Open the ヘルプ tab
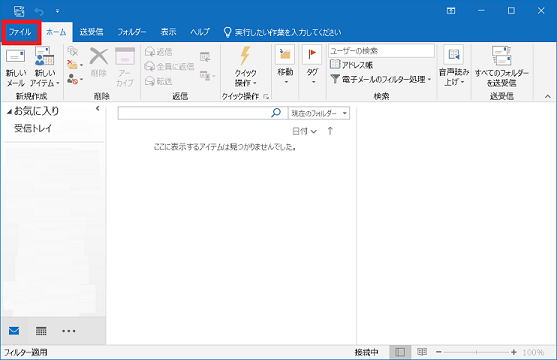 tap(200, 32)
